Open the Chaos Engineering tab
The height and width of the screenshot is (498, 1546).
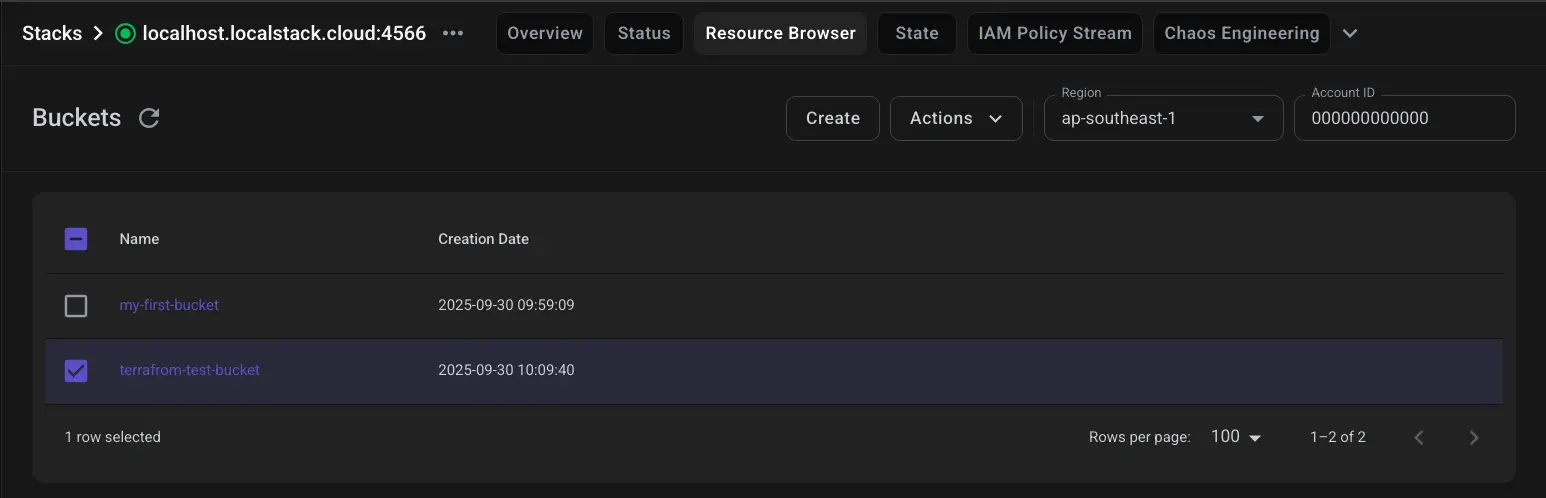(x=1241, y=33)
